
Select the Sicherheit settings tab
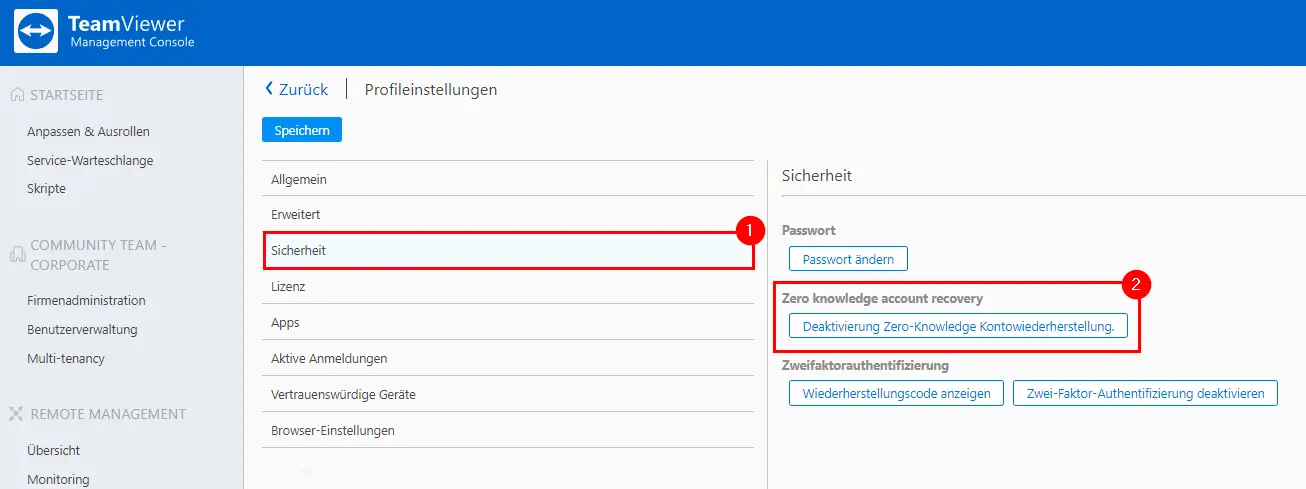click(508, 250)
